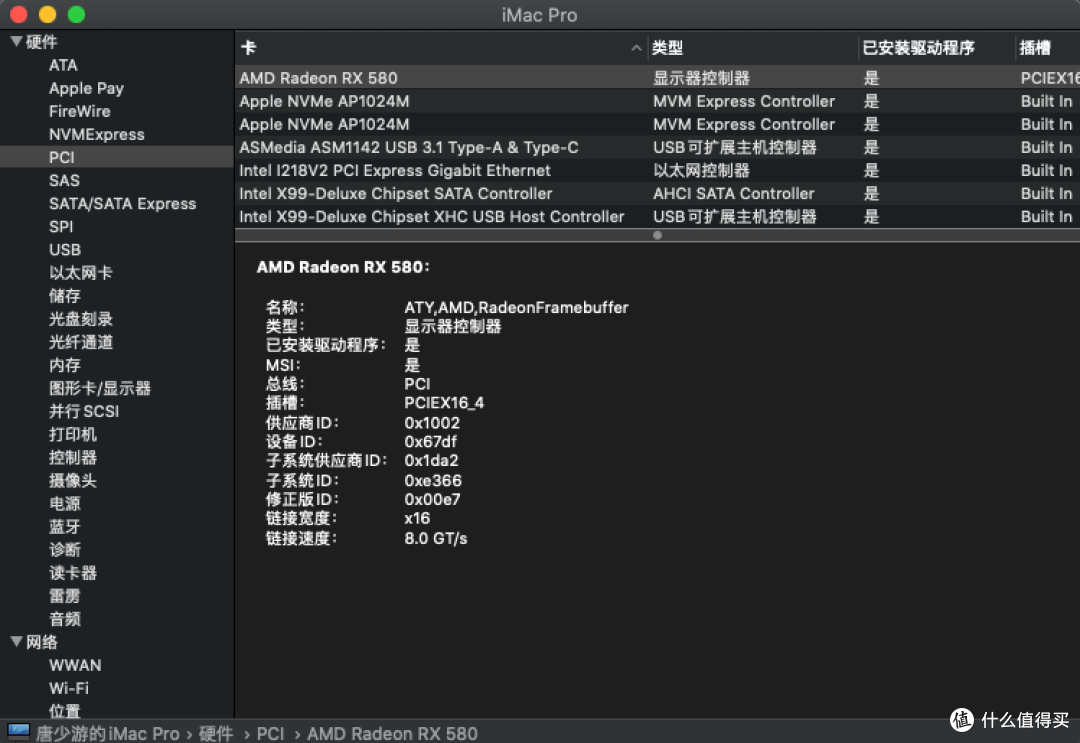
Task: Select ASMedia ASM1142 USB 3.1 row
Action: click(x=657, y=147)
